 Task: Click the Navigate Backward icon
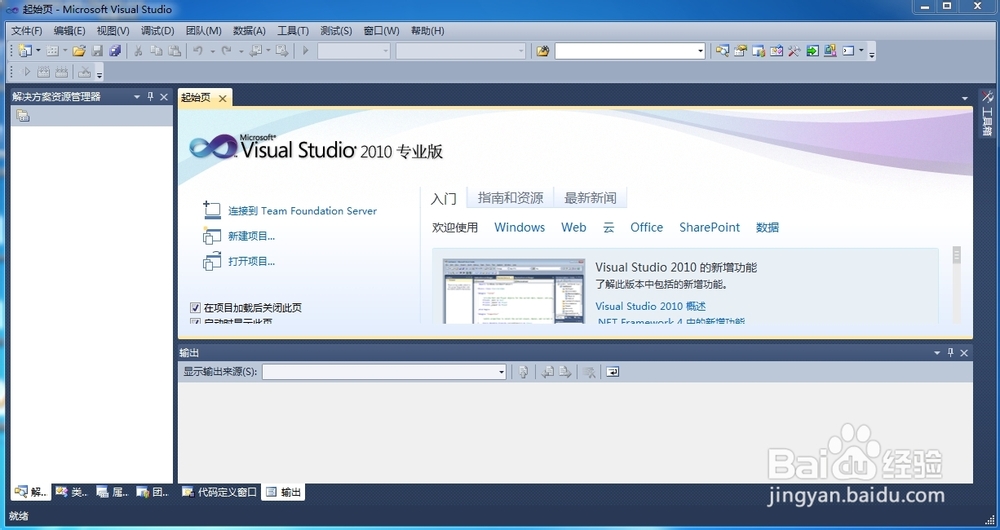point(256,50)
